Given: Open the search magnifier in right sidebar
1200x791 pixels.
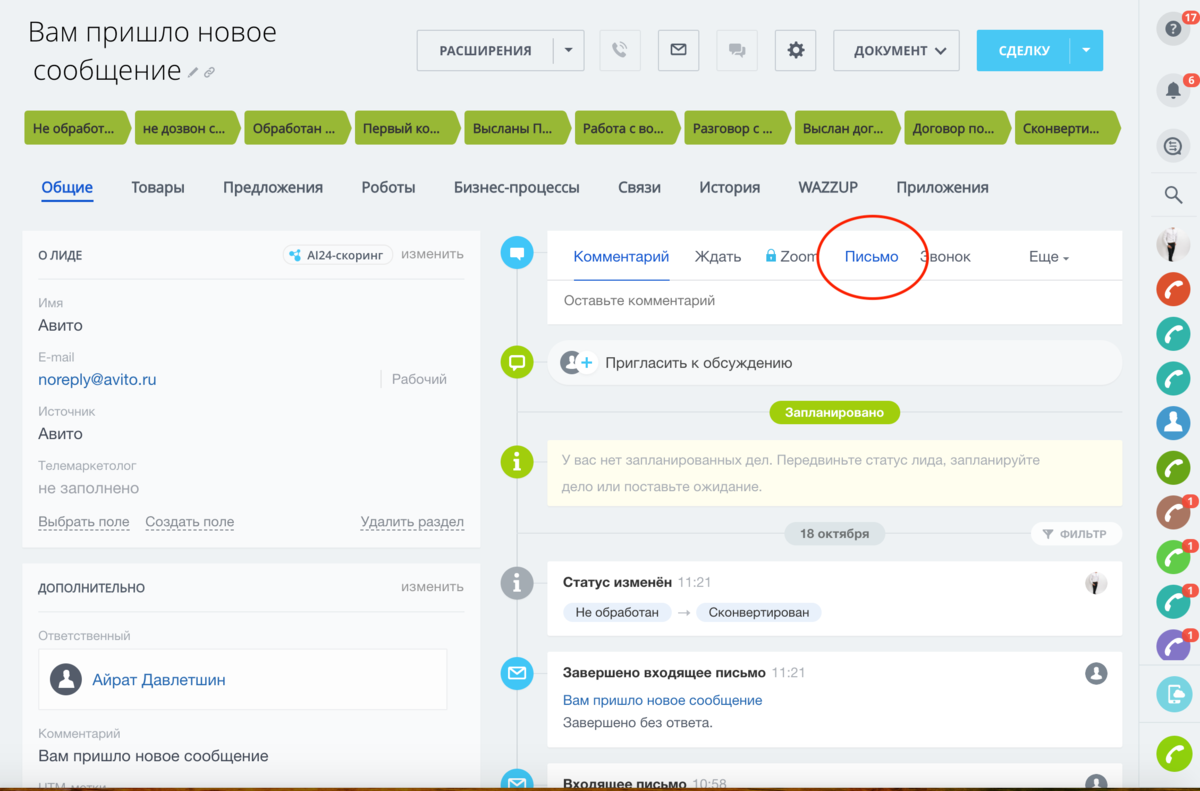Looking at the screenshot, I should (1174, 195).
